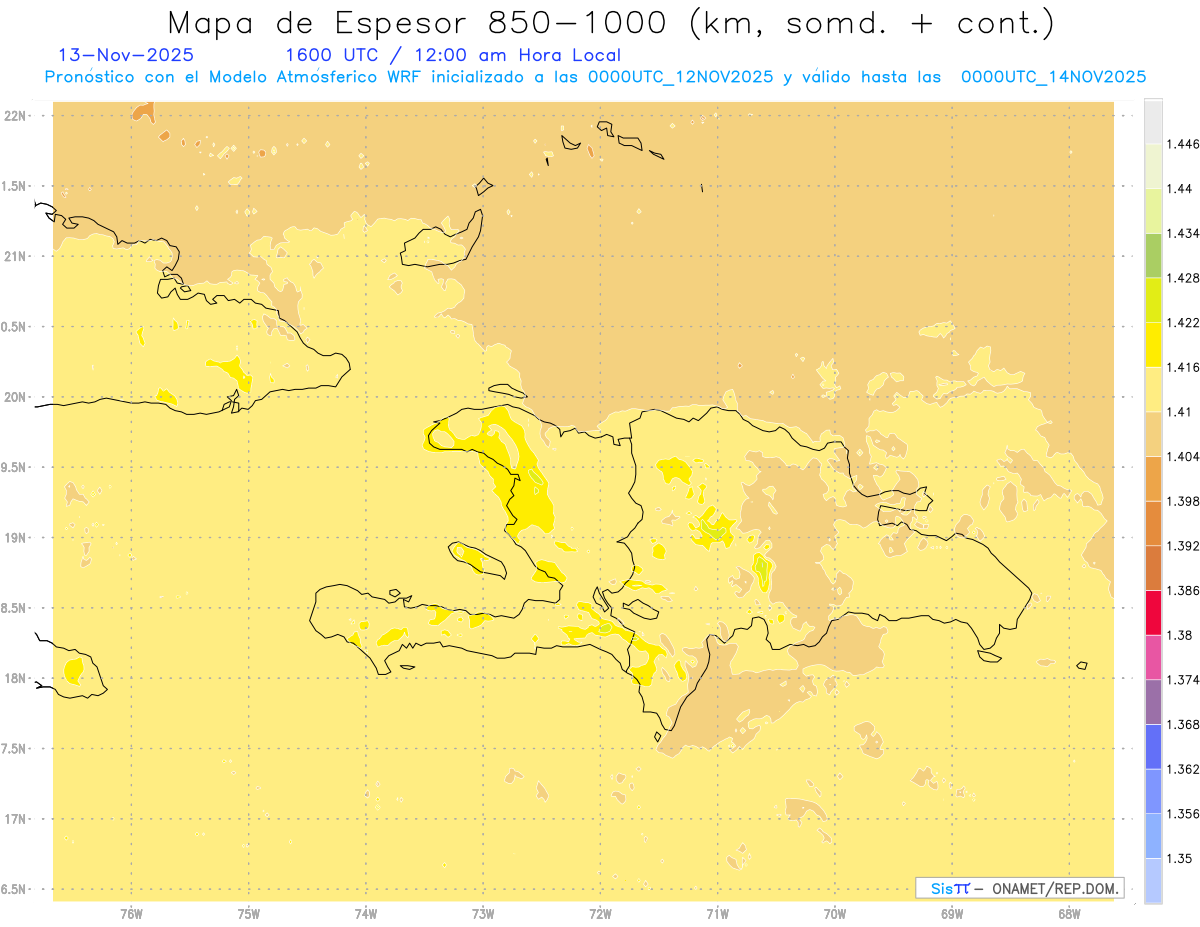Pick the light gray swatch atop the legend

coord(1153,121)
